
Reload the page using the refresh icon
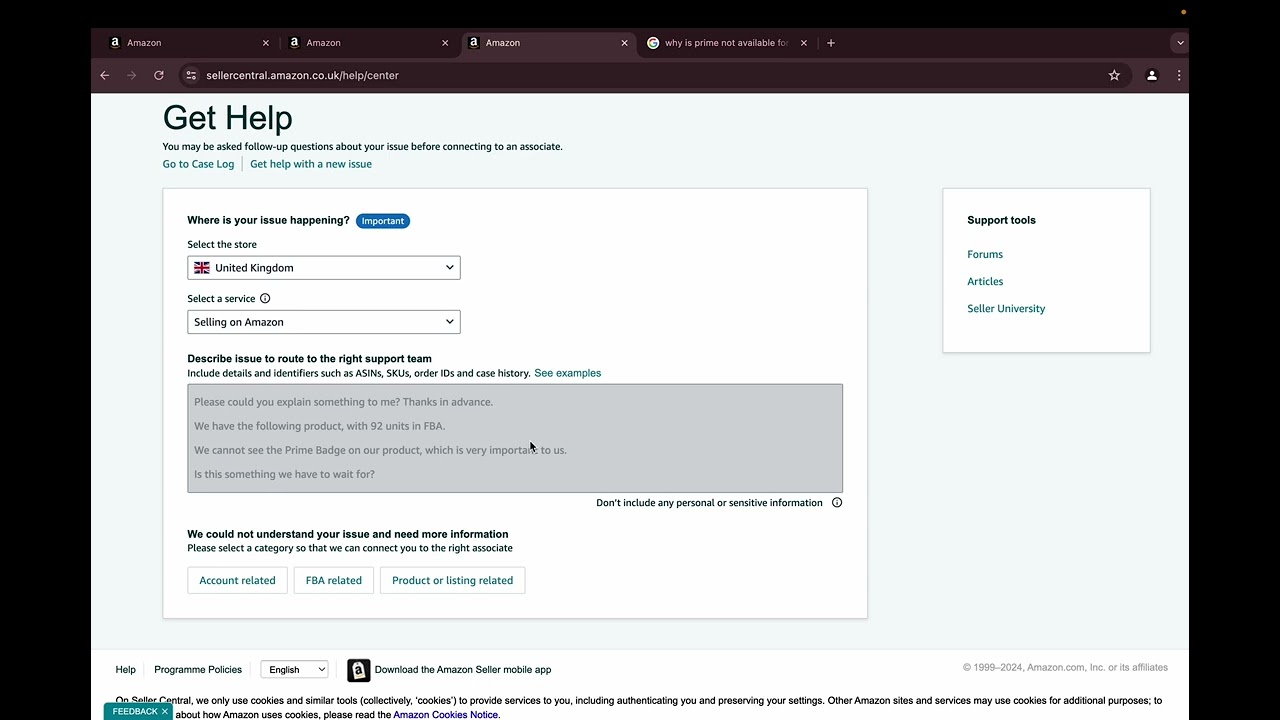[x=158, y=75]
